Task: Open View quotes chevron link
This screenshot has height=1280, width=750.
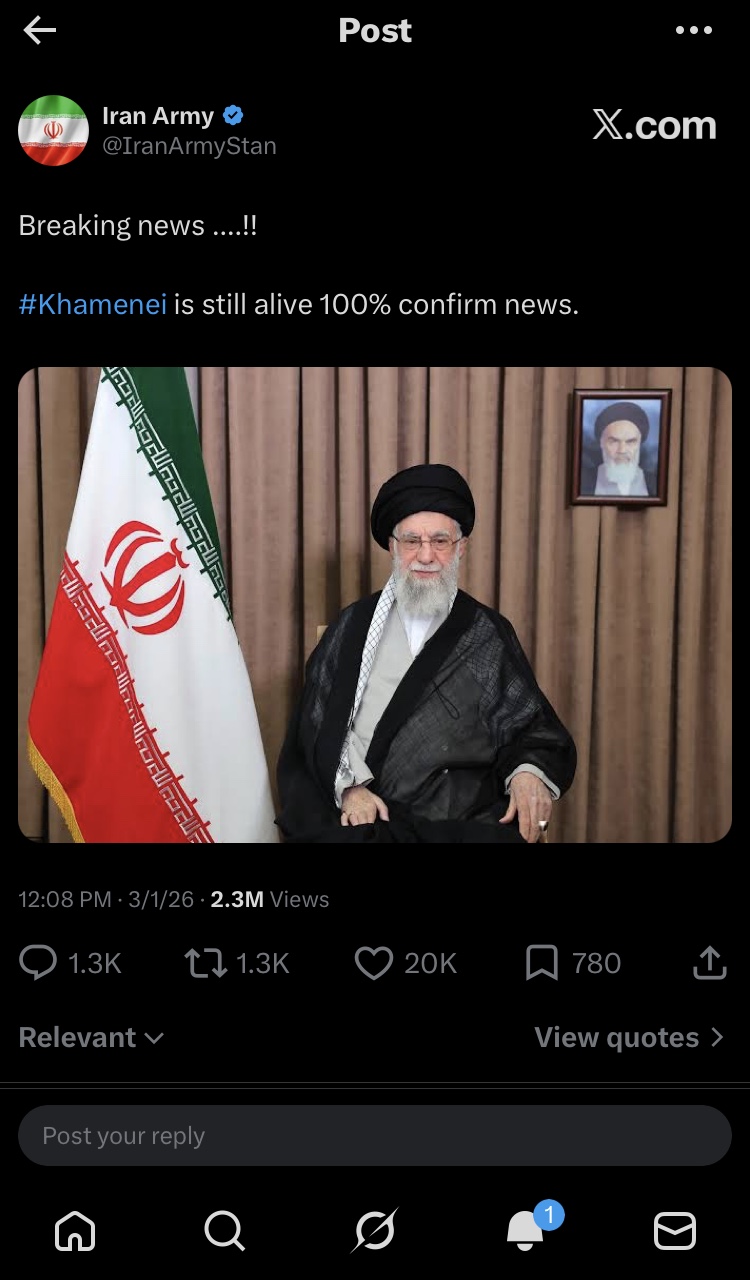Action: coord(629,1037)
